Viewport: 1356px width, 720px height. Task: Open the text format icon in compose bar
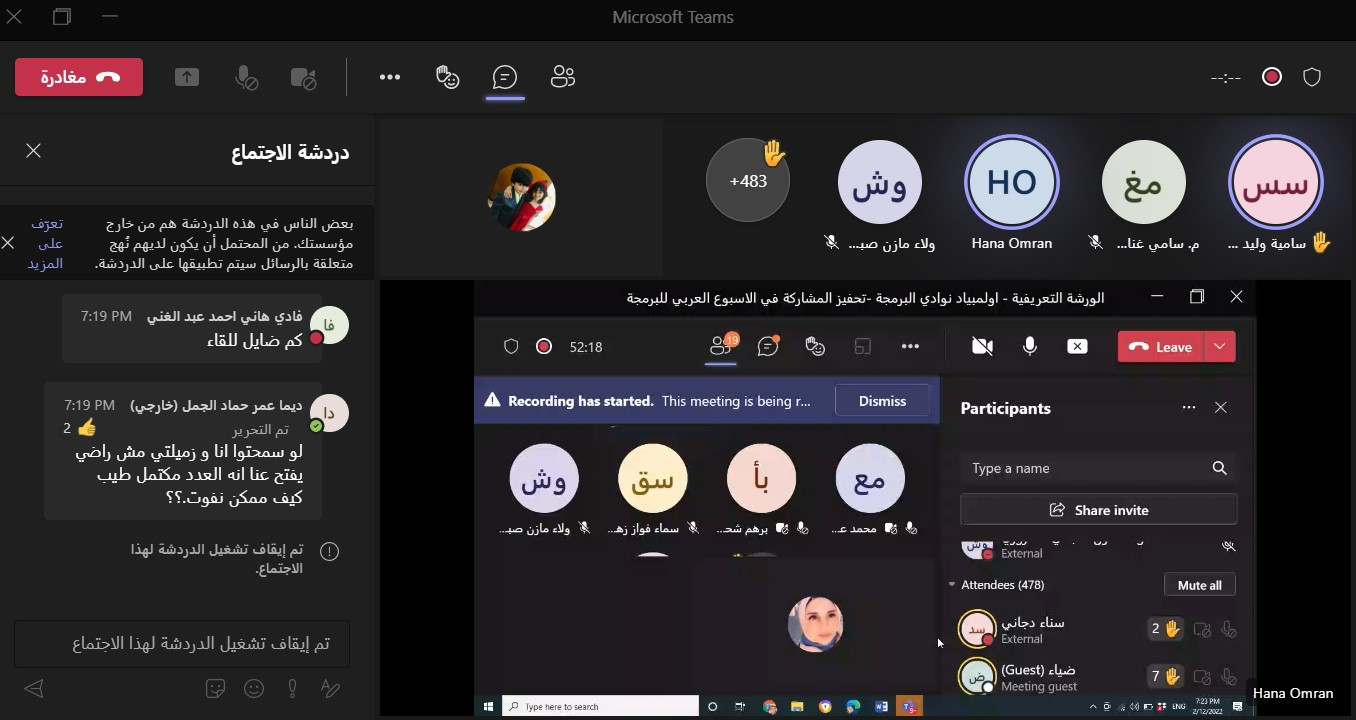click(x=331, y=688)
